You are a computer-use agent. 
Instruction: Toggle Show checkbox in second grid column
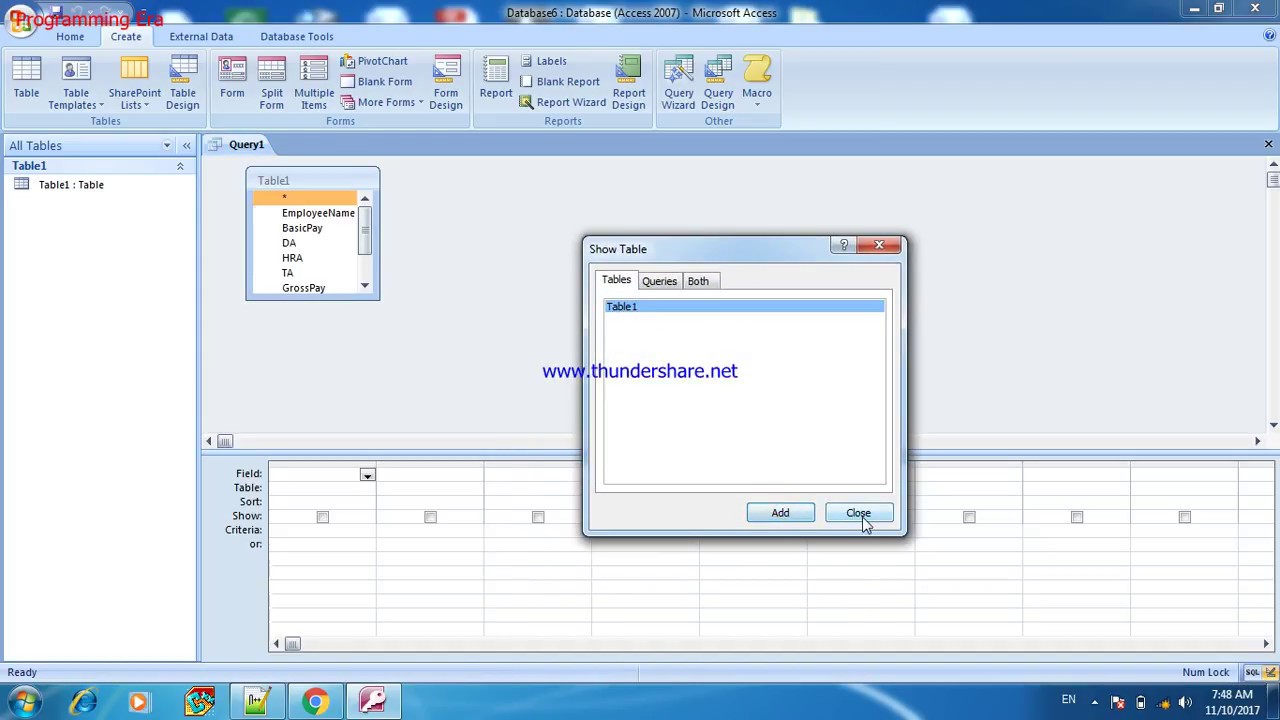pos(430,517)
